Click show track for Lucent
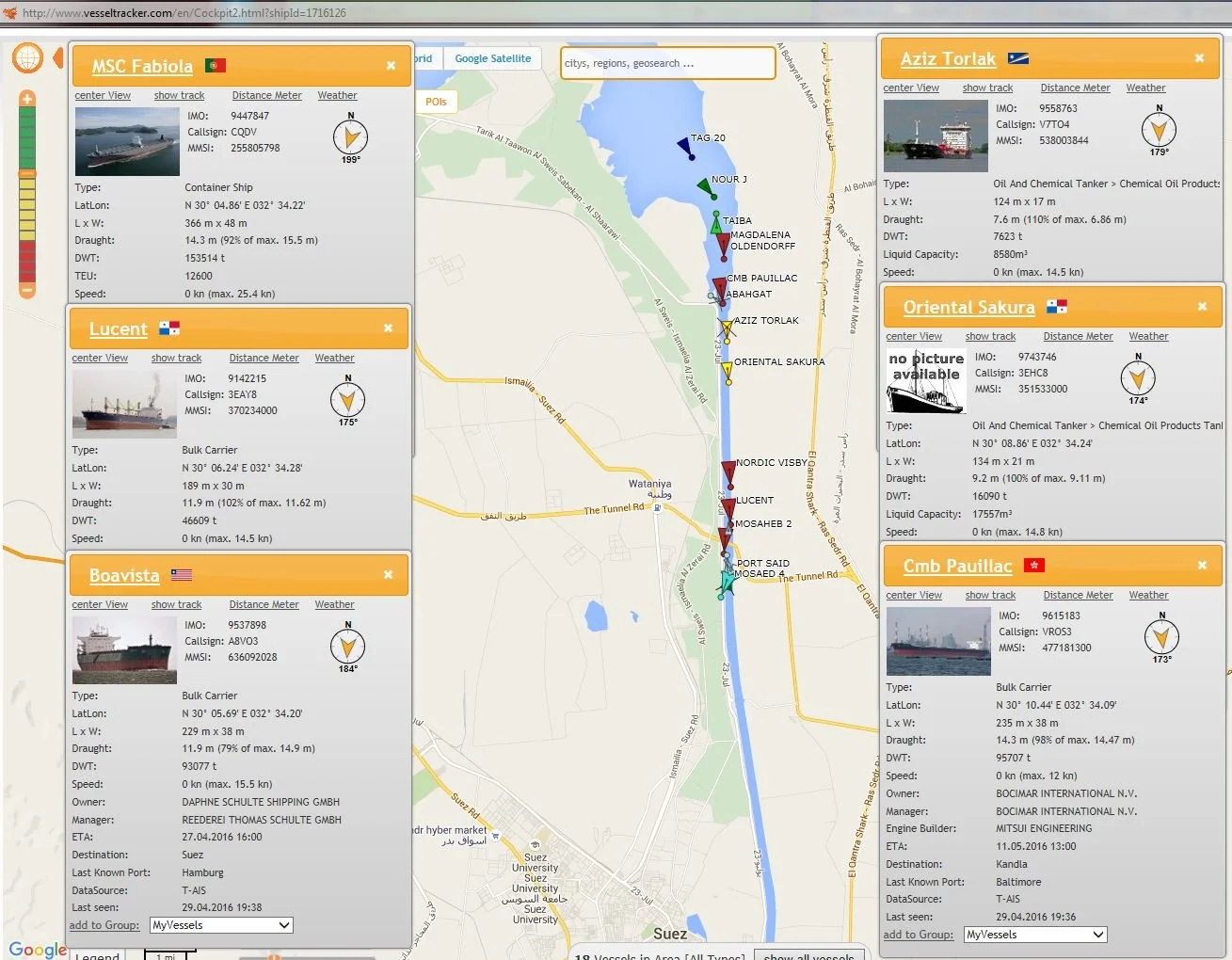This screenshot has height=960, width=1232. tap(176, 358)
